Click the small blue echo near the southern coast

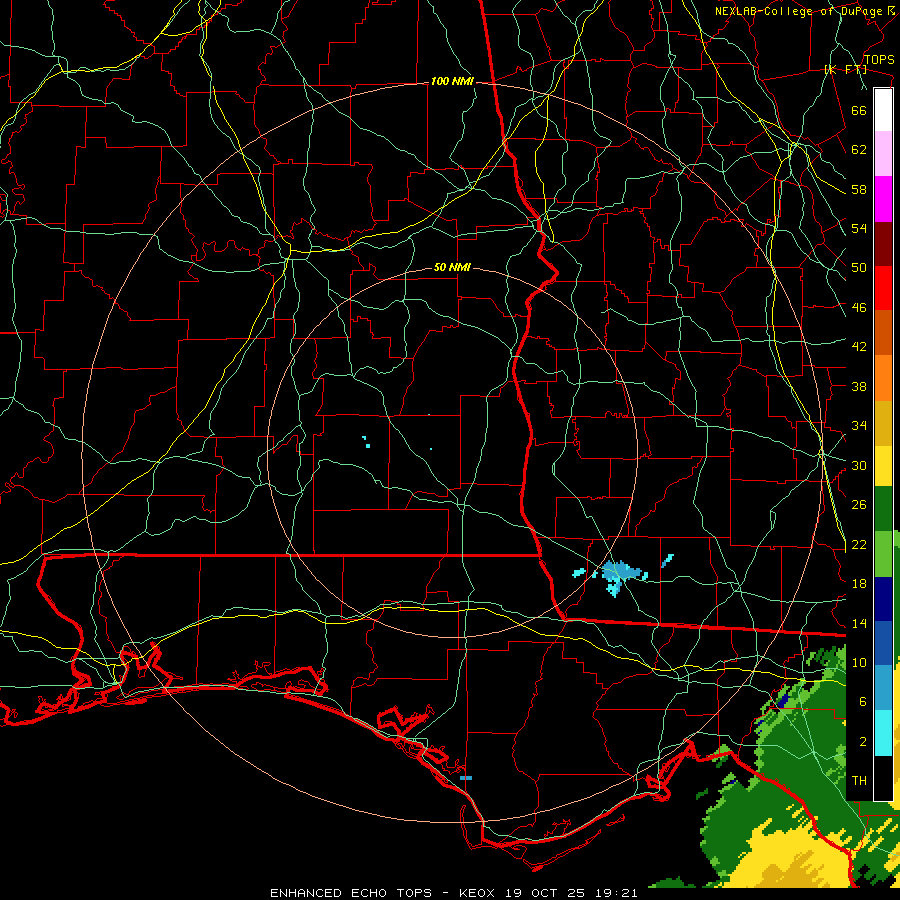465,778
